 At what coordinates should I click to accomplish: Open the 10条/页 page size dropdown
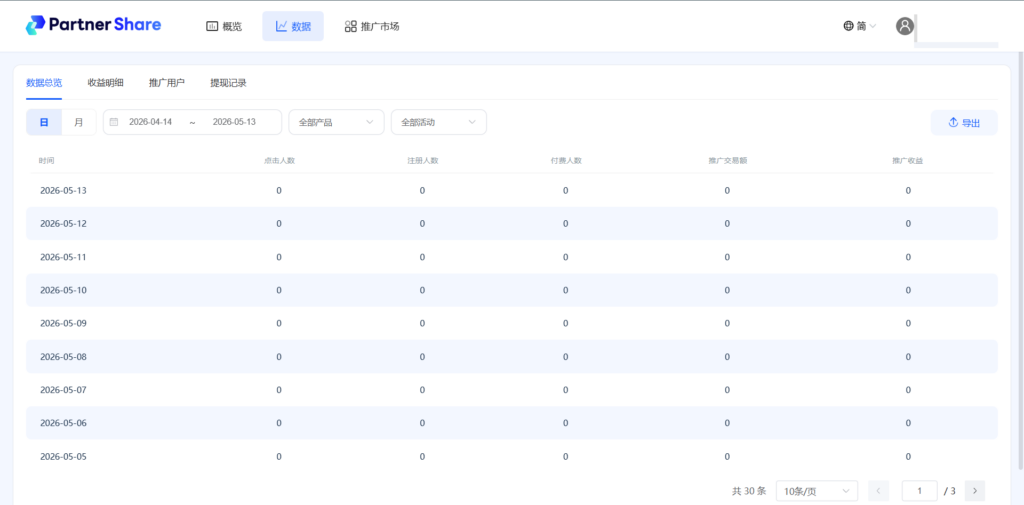coord(817,491)
